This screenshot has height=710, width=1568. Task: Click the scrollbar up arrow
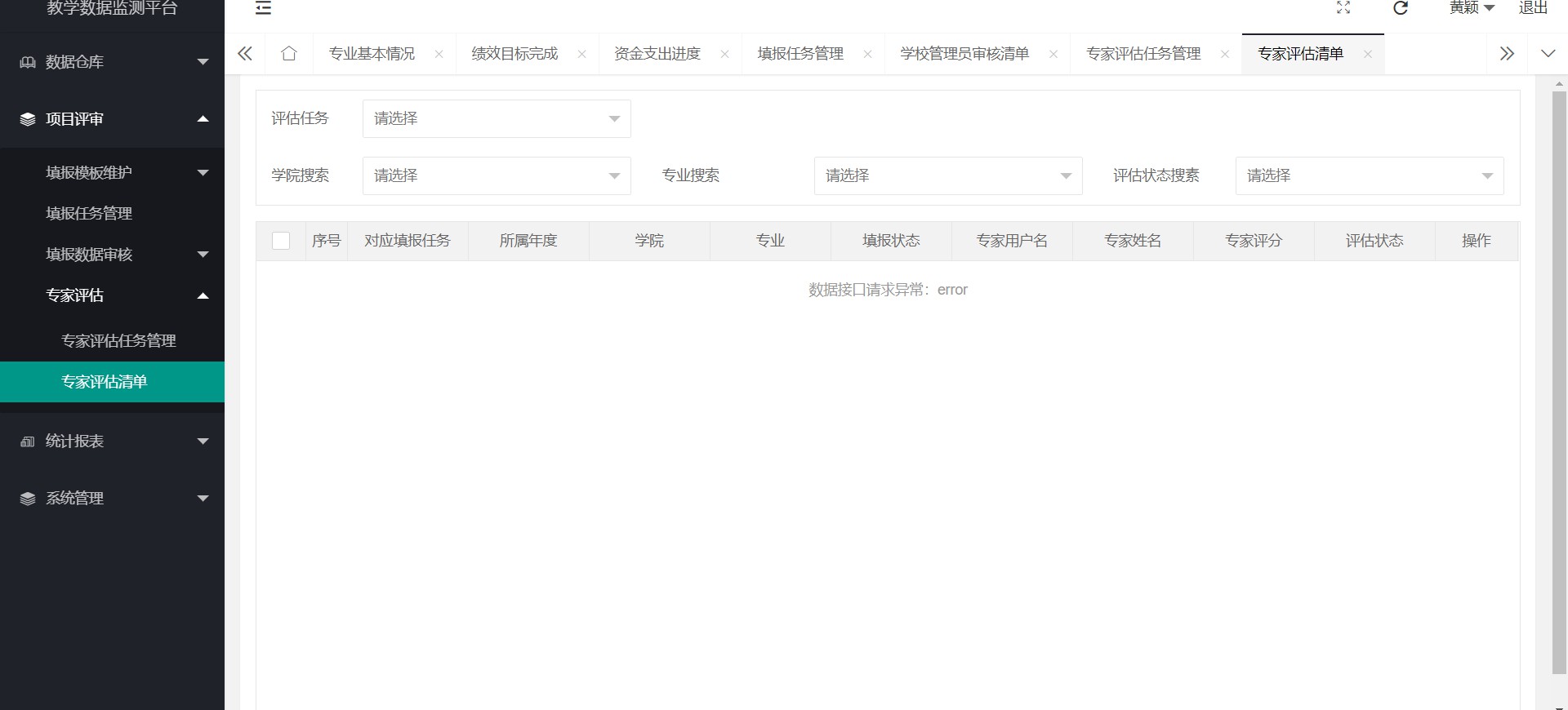[1559, 83]
